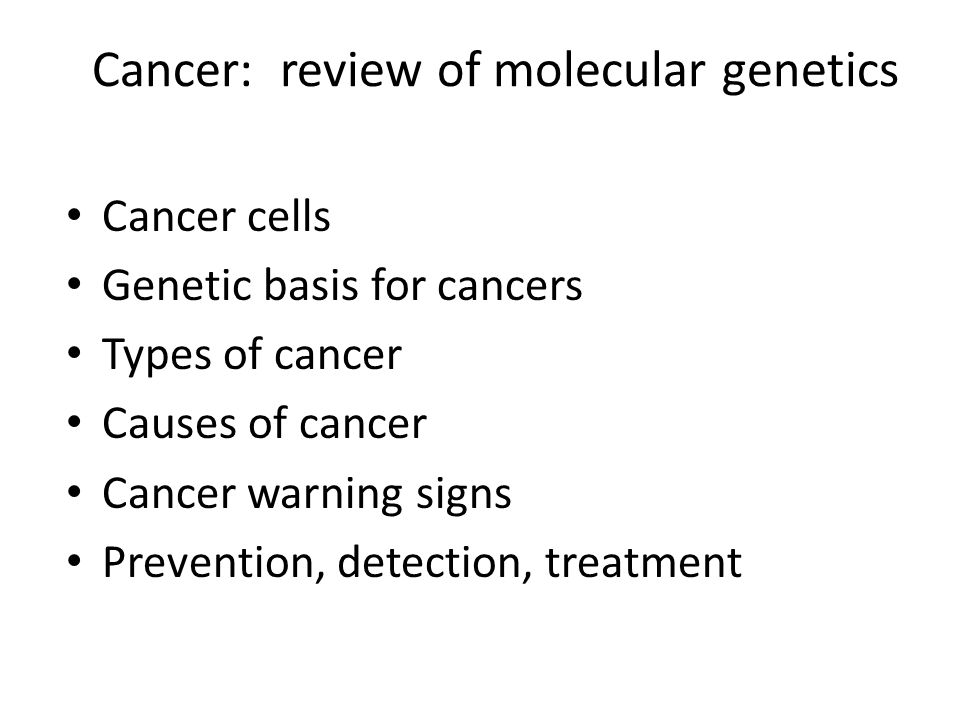Select the 'Cancer cells' bullet text
The width and height of the screenshot is (960, 720).
tap(216, 217)
